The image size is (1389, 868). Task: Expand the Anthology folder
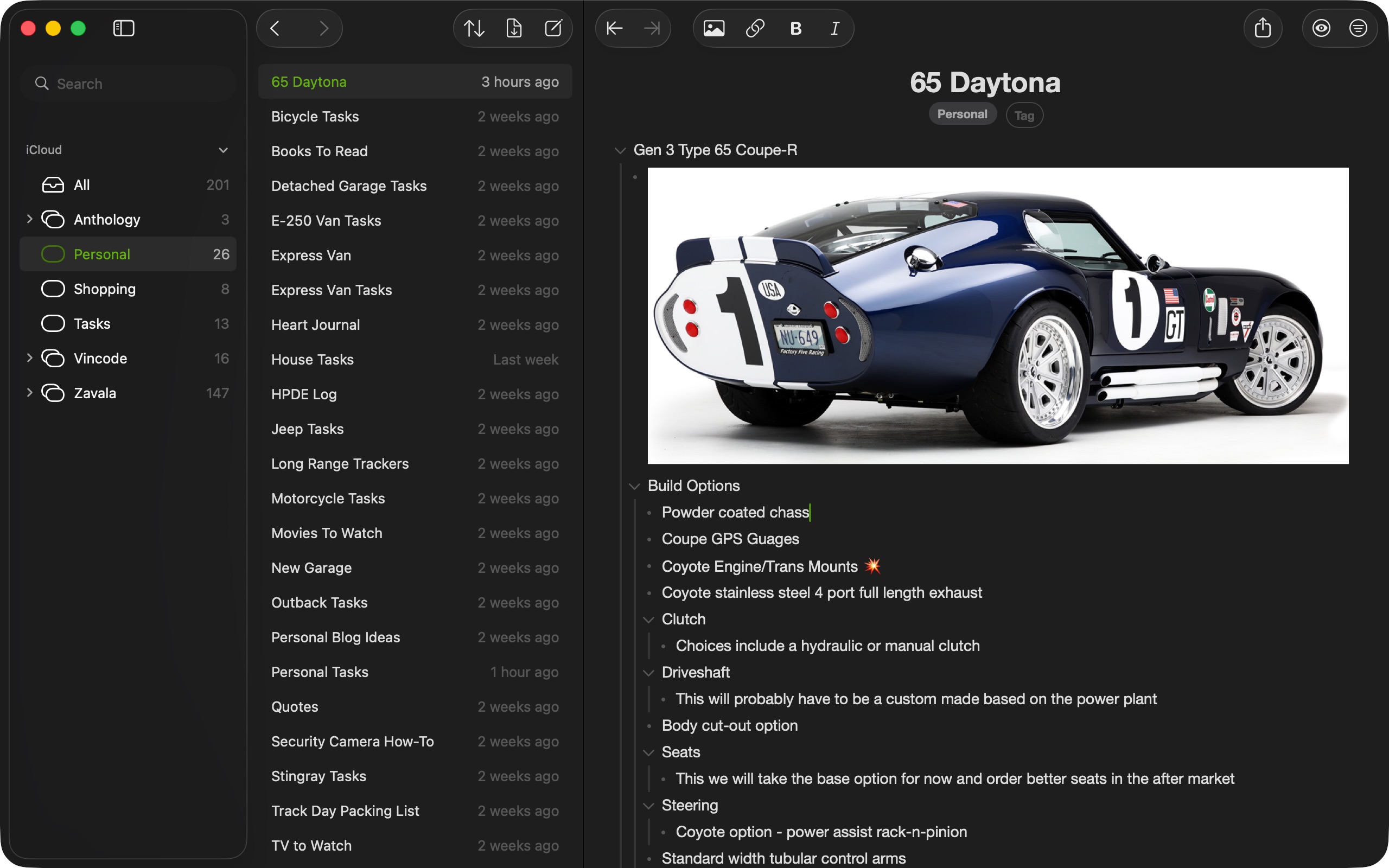[29, 219]
